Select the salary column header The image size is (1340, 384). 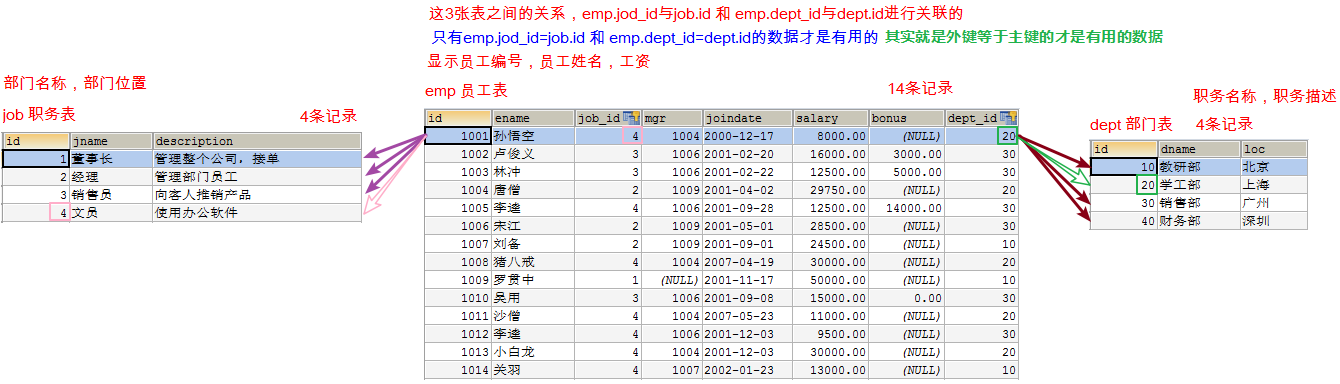(x=830, y=118)
